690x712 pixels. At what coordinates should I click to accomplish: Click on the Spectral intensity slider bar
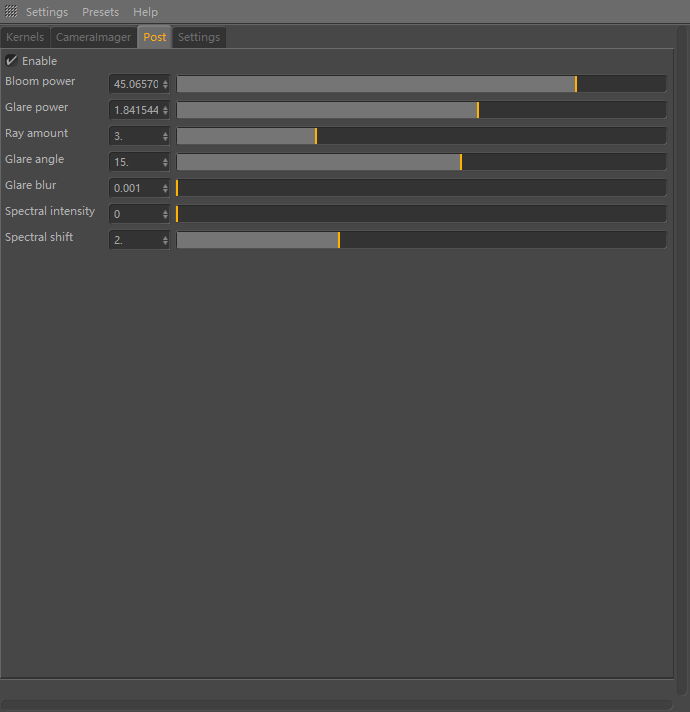pos(421,213)
